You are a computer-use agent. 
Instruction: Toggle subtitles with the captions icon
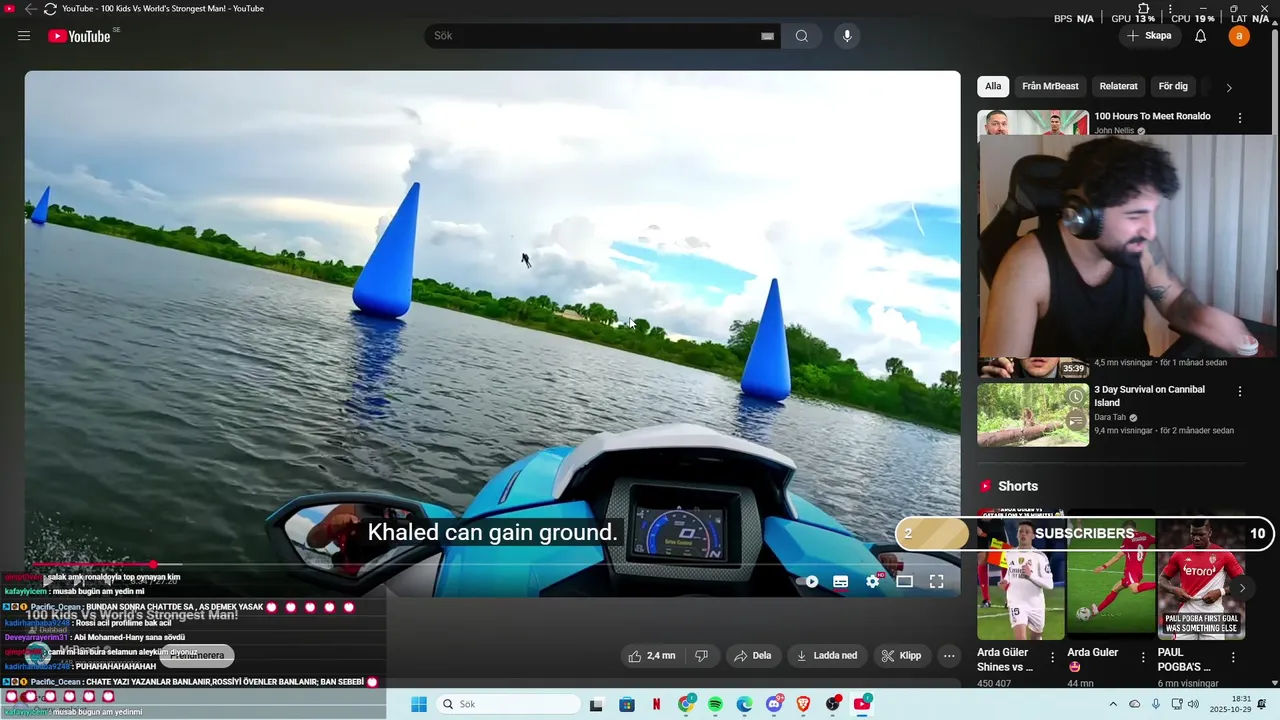point(841,581)
